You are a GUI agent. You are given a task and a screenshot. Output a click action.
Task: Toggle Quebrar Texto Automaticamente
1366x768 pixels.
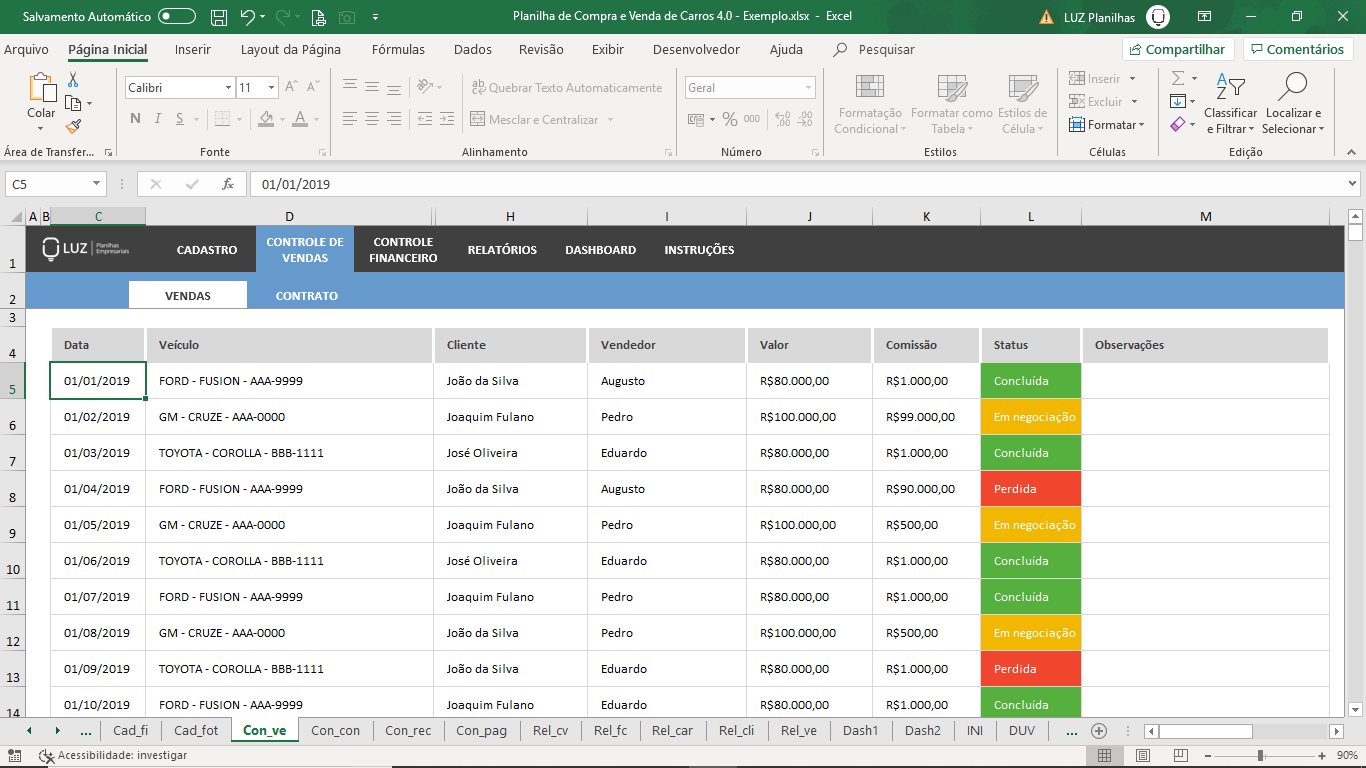click(567, 88)
